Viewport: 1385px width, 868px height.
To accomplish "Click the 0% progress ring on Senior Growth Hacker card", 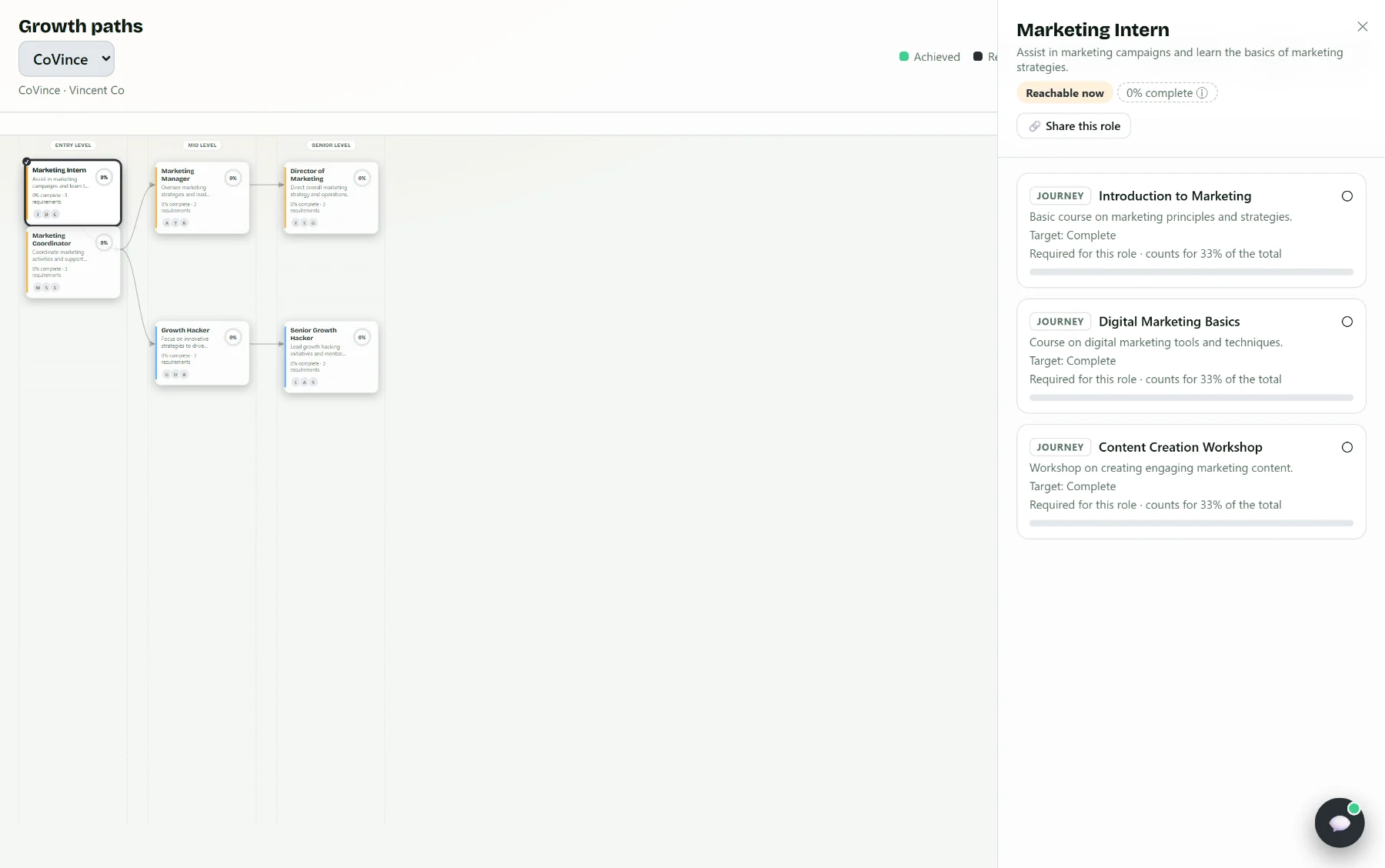I will (362, 337).
